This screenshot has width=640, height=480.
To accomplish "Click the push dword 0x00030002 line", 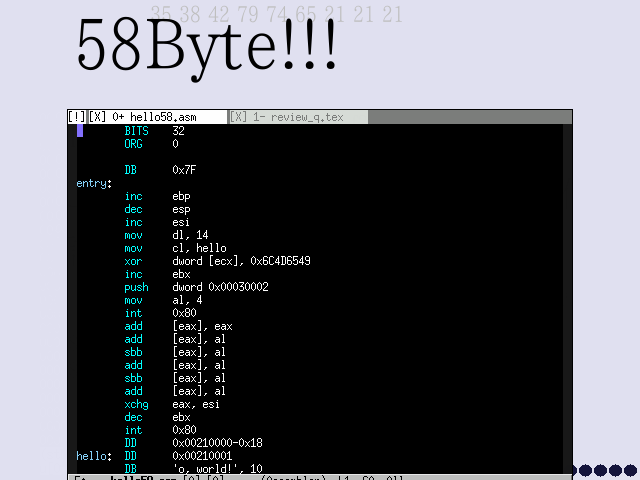I will pyautogui.click(x=196, y=287).
